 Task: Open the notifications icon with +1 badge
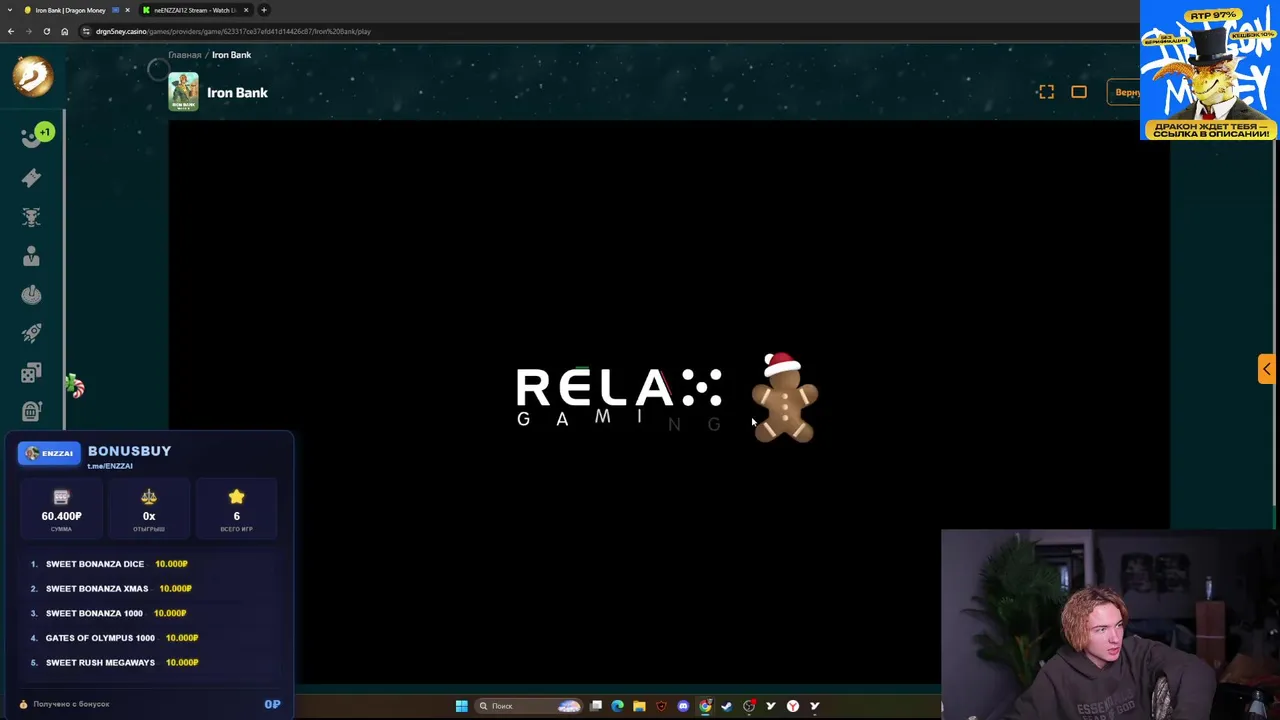[36, 136]
